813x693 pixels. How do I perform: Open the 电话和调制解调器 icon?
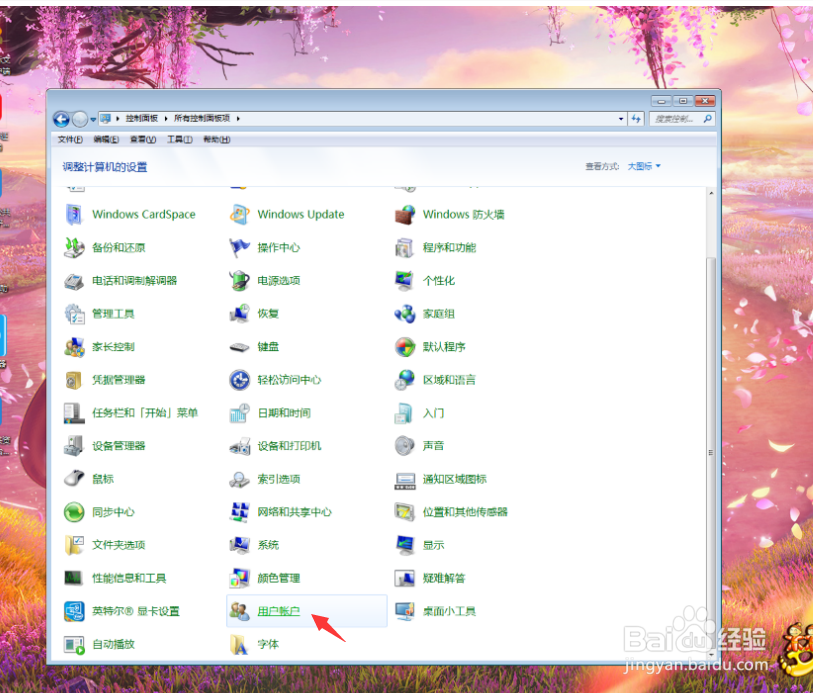click(74, 281)
